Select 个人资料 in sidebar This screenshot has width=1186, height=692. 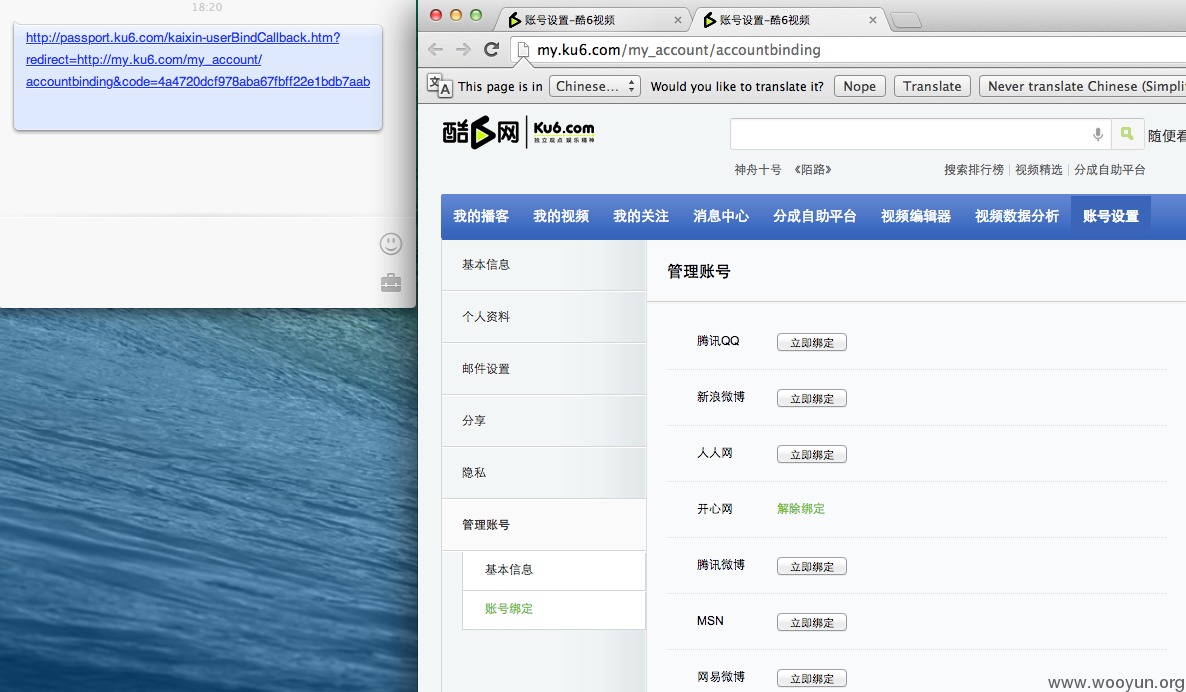pyautogui.click(x=544, y=317)
